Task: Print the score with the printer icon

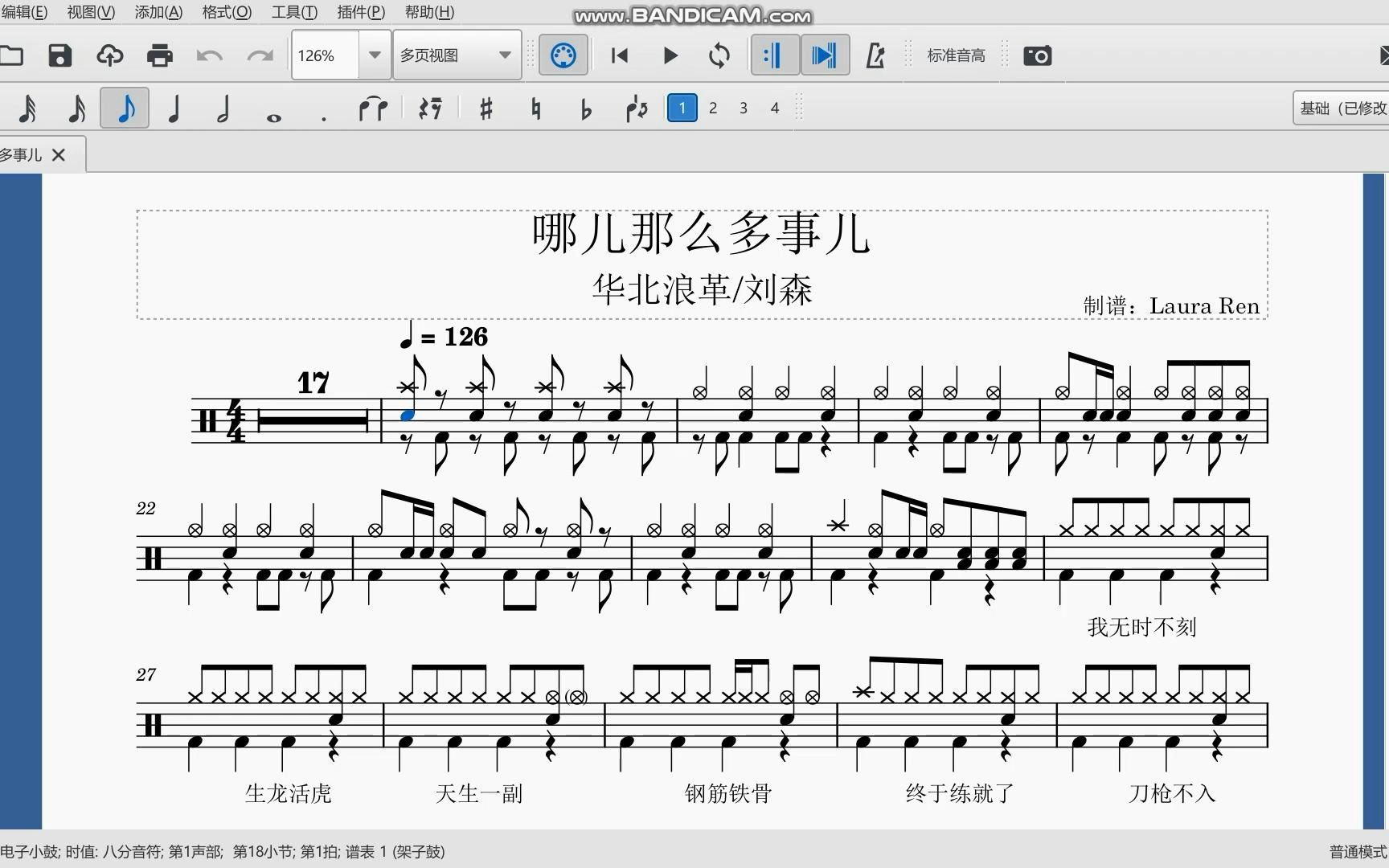Action: pyautogui.click(x=160, y=55)
